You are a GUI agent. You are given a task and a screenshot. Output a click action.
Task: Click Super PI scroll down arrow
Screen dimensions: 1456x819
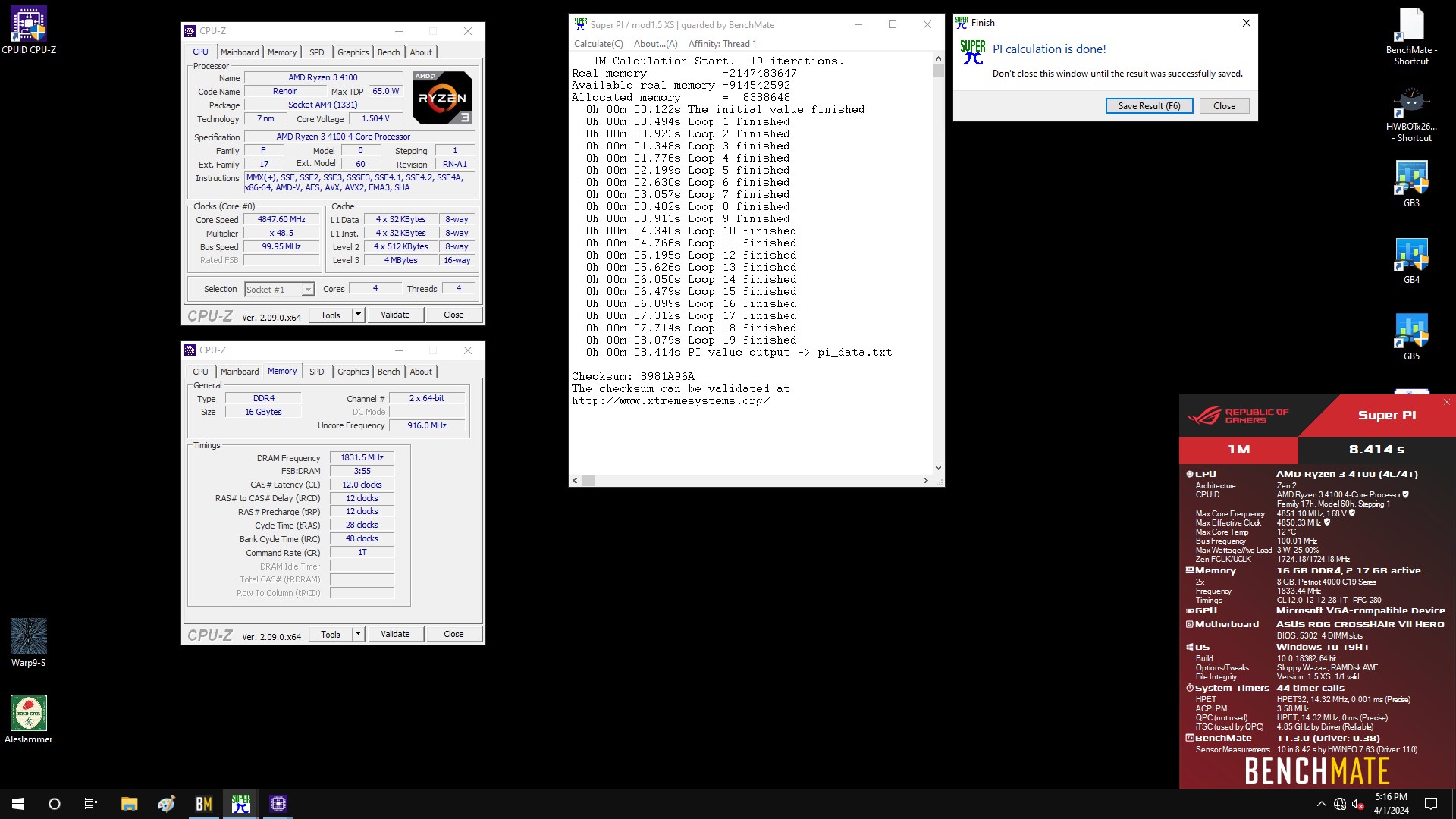(938, 468)
